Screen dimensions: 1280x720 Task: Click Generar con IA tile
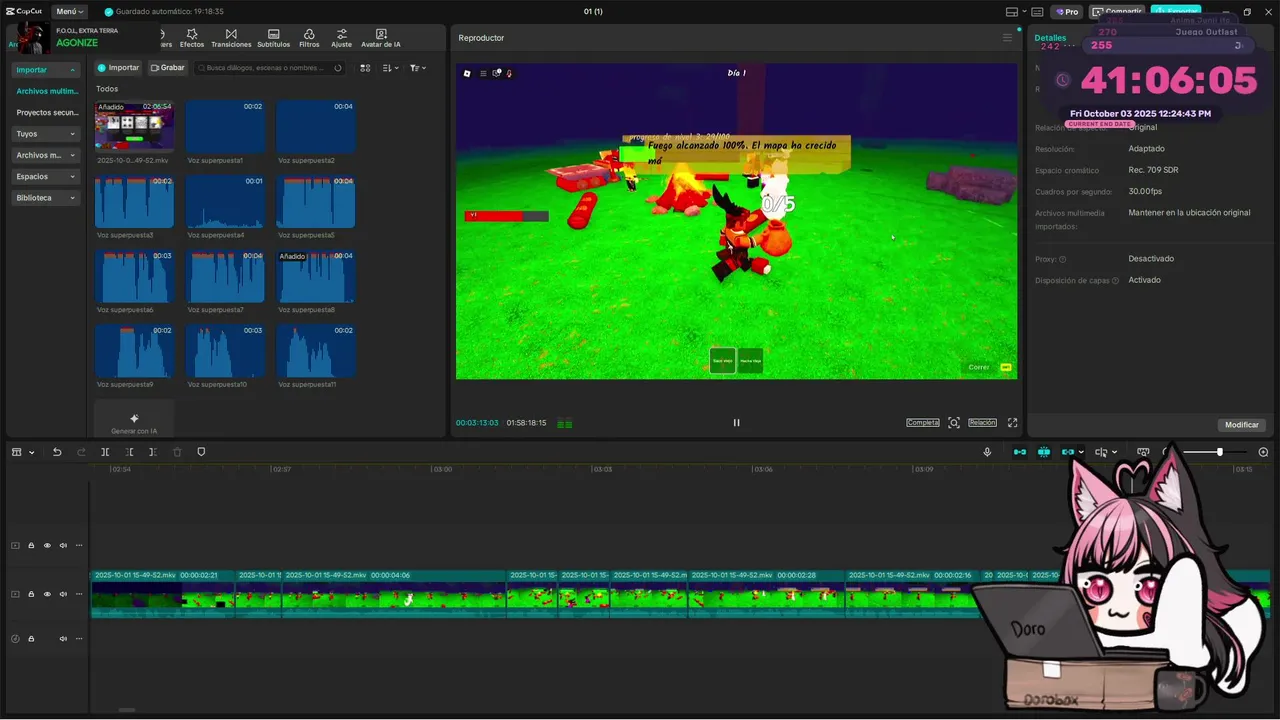(x=134, y=420)
